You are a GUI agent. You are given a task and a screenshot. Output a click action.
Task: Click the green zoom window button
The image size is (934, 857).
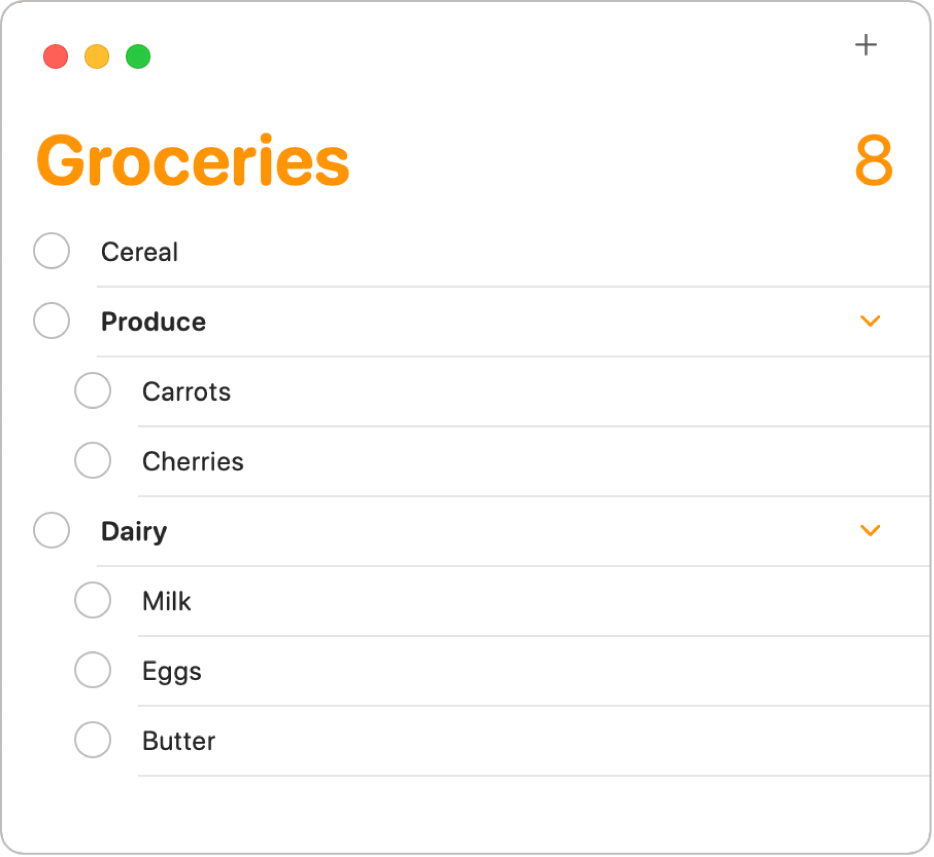pyautogui.click(x=139, y=57)
